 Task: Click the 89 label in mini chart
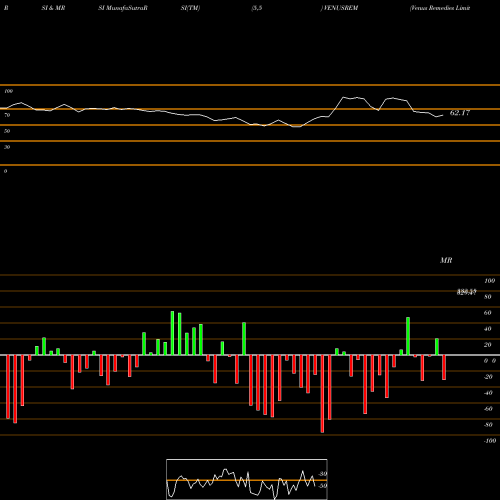[x=322, y=474]
